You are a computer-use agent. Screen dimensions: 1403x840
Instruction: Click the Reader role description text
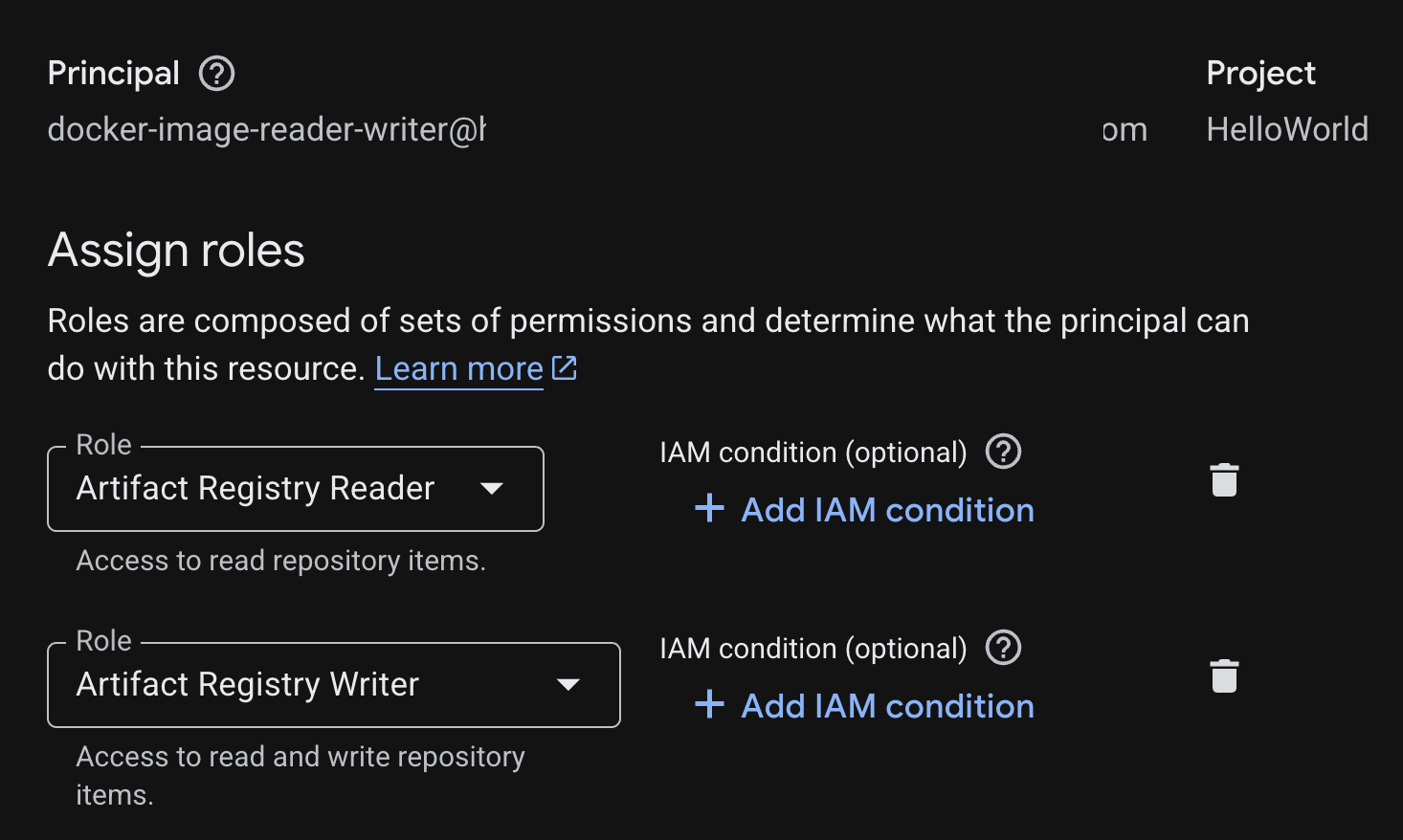(280, 561)
